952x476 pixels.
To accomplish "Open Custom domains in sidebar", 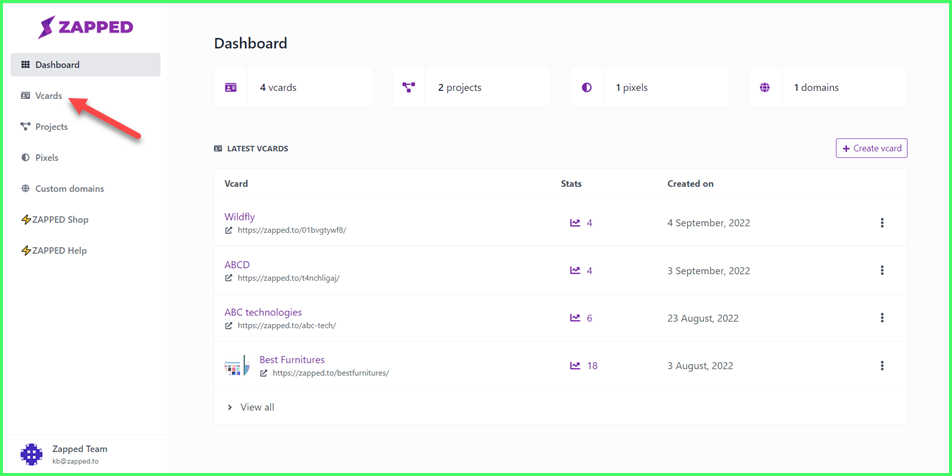I will 63,188.
